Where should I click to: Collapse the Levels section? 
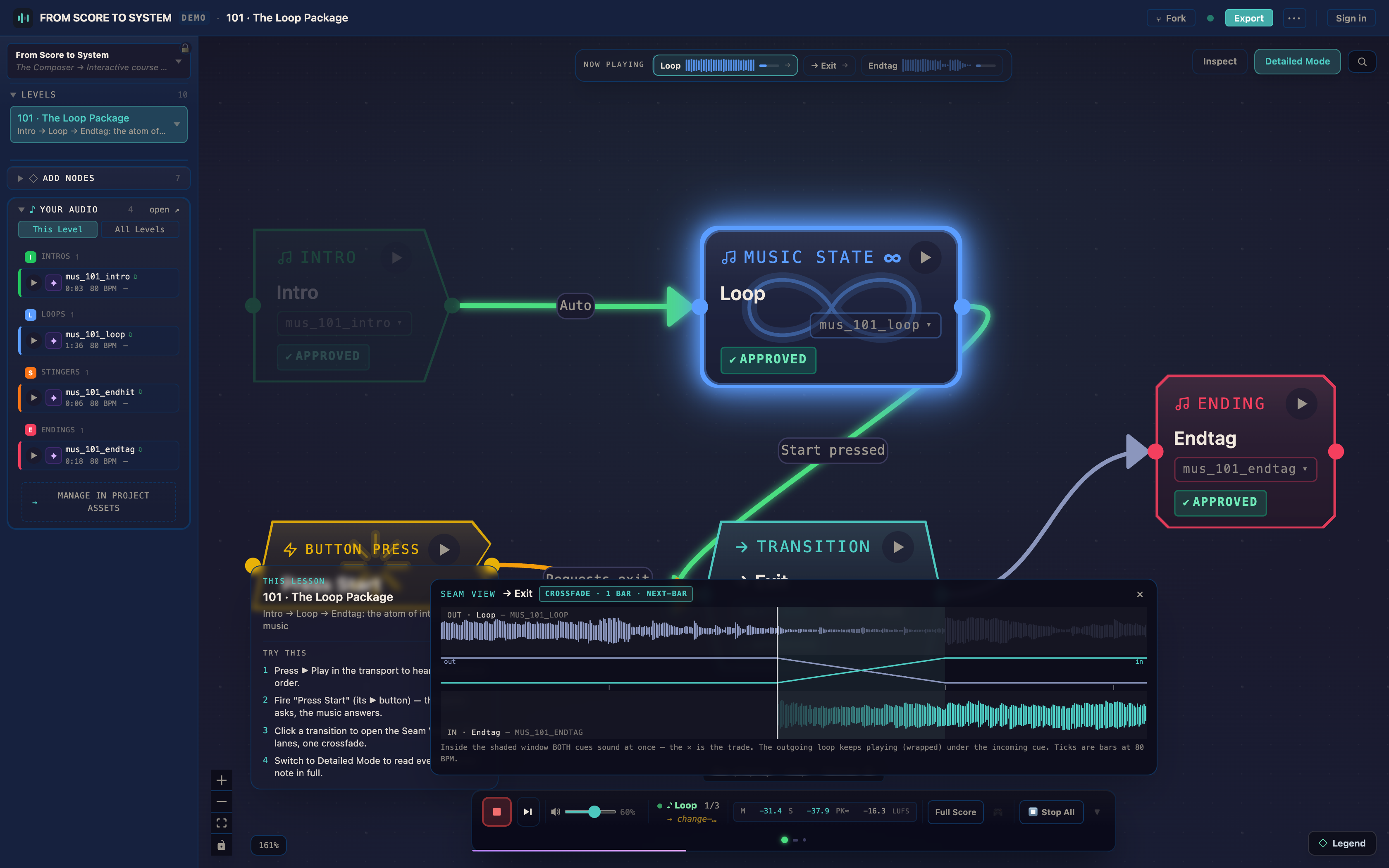[x=13, y=95]
